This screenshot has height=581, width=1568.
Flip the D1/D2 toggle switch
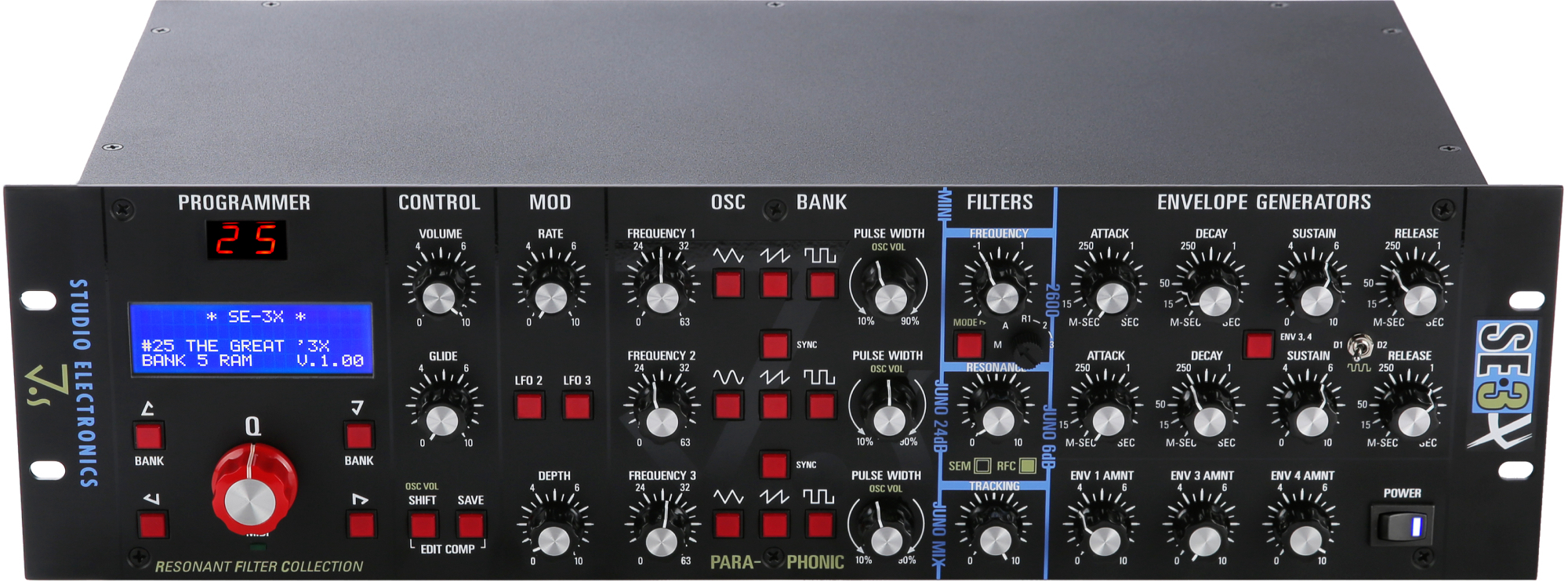[1361, 346]
